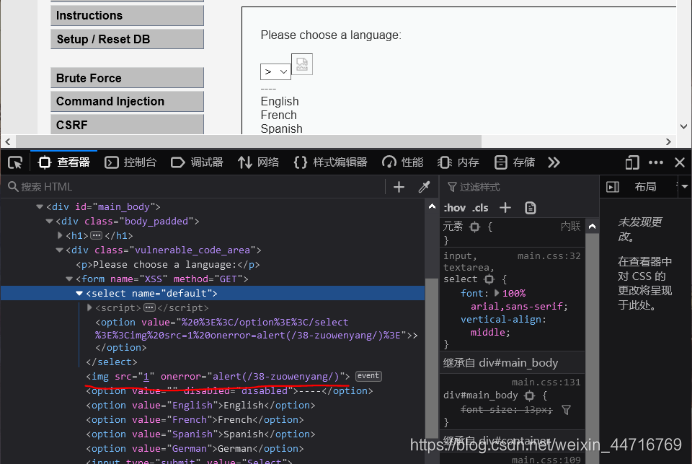The height and width of the screenshot is (464, 692).
Task: Highlight elements matching the element rule selector
Action: point(475,227)
